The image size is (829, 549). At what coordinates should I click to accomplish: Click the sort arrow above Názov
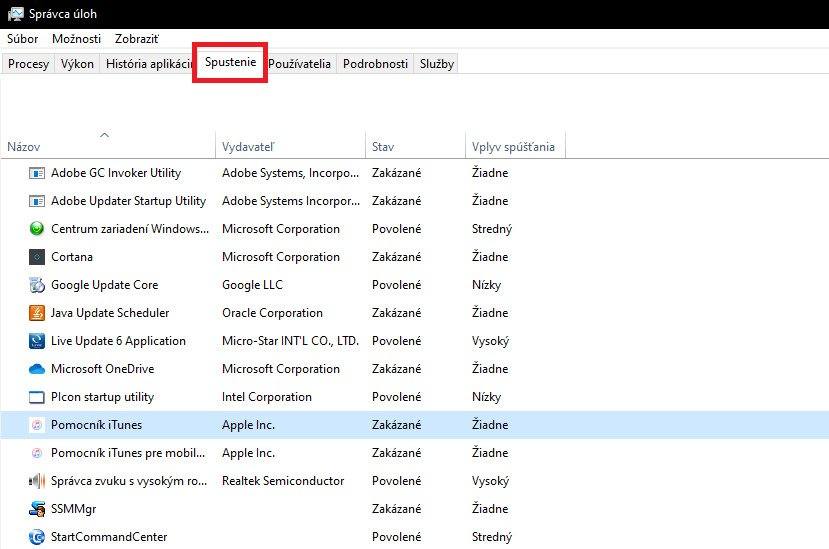click(x=105, y=135)
